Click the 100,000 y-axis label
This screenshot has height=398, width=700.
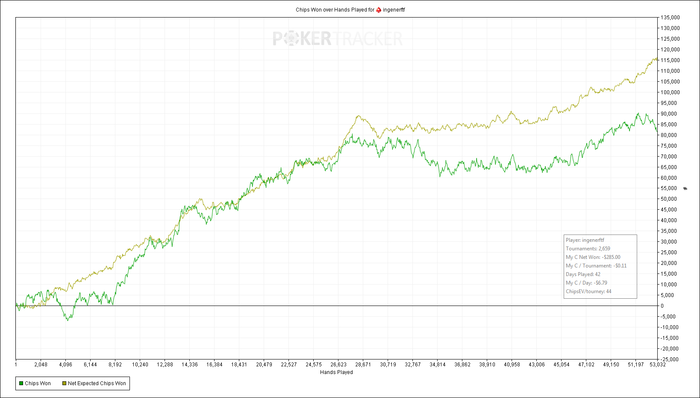[670, 92]
